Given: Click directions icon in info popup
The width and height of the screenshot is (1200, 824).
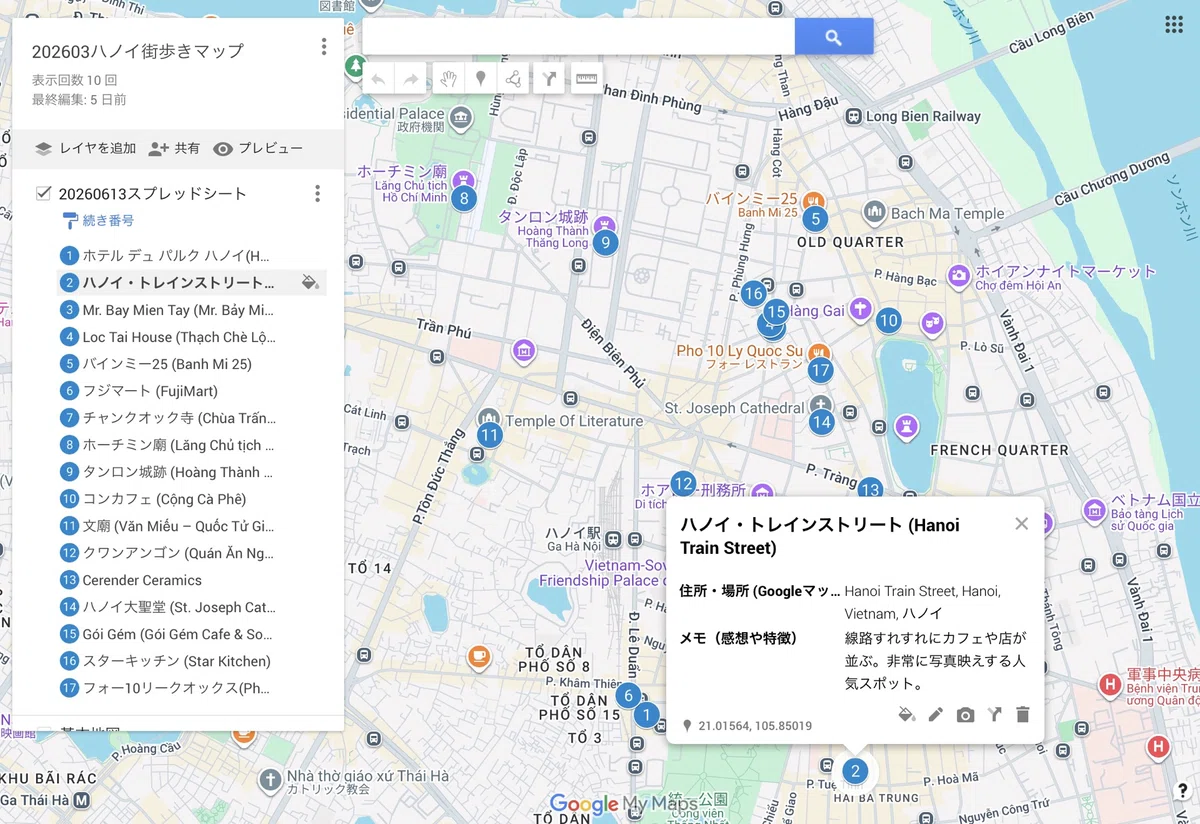Looking at the screenshot, I should tap(994, 715).
